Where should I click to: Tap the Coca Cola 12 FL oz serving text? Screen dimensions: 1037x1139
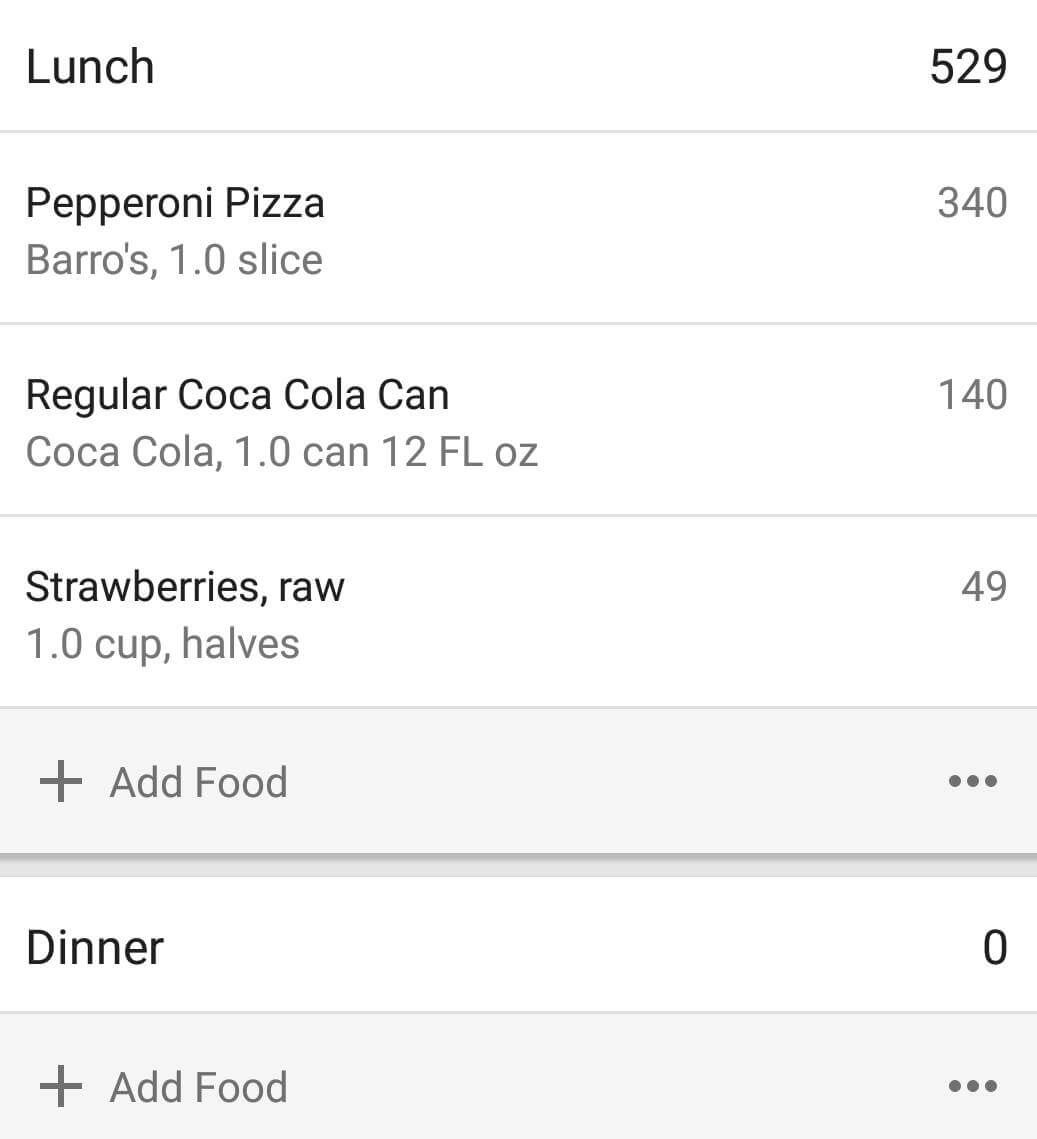click(x=282, y=452)
